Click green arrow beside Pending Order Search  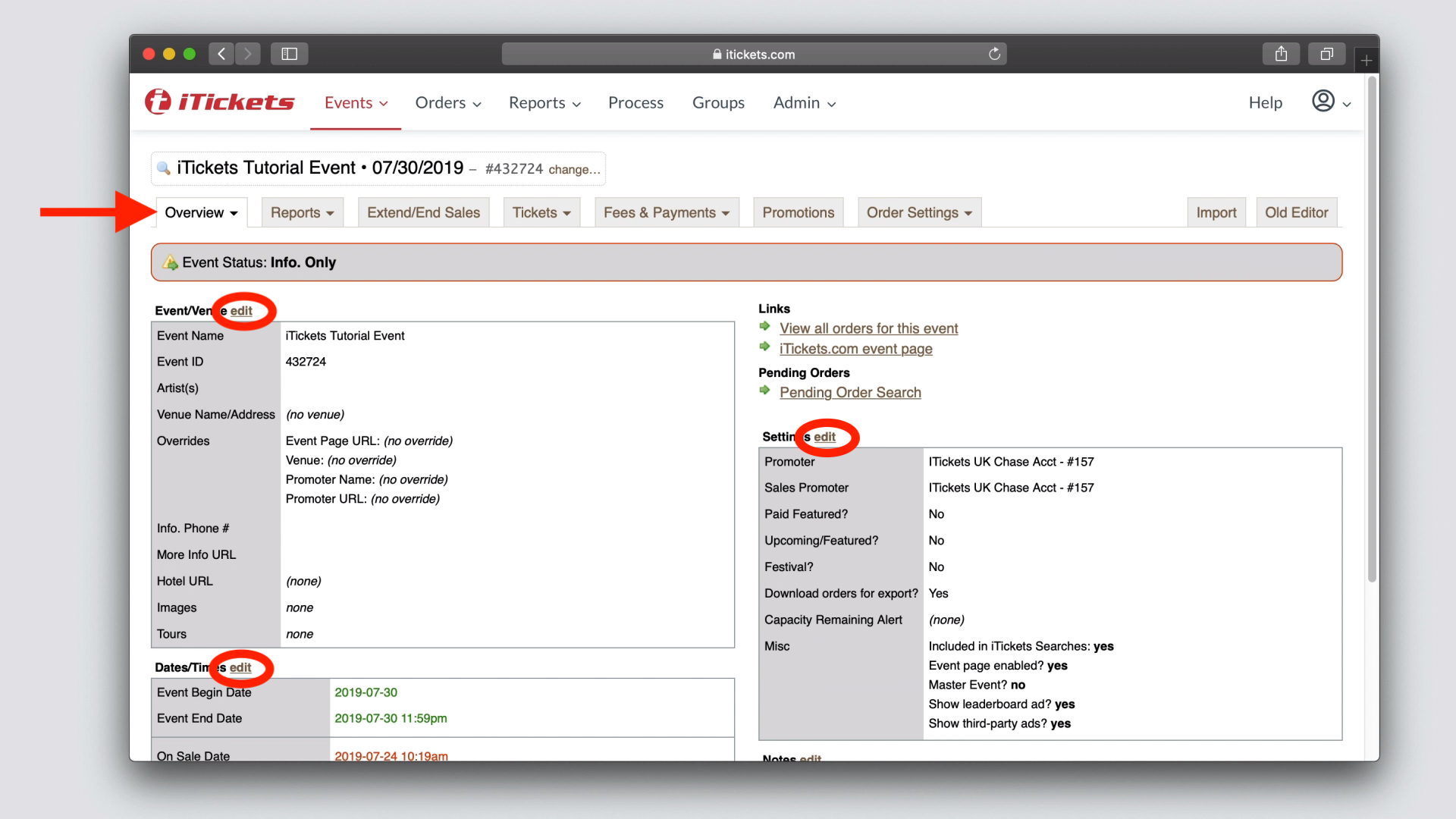(765, 390)
